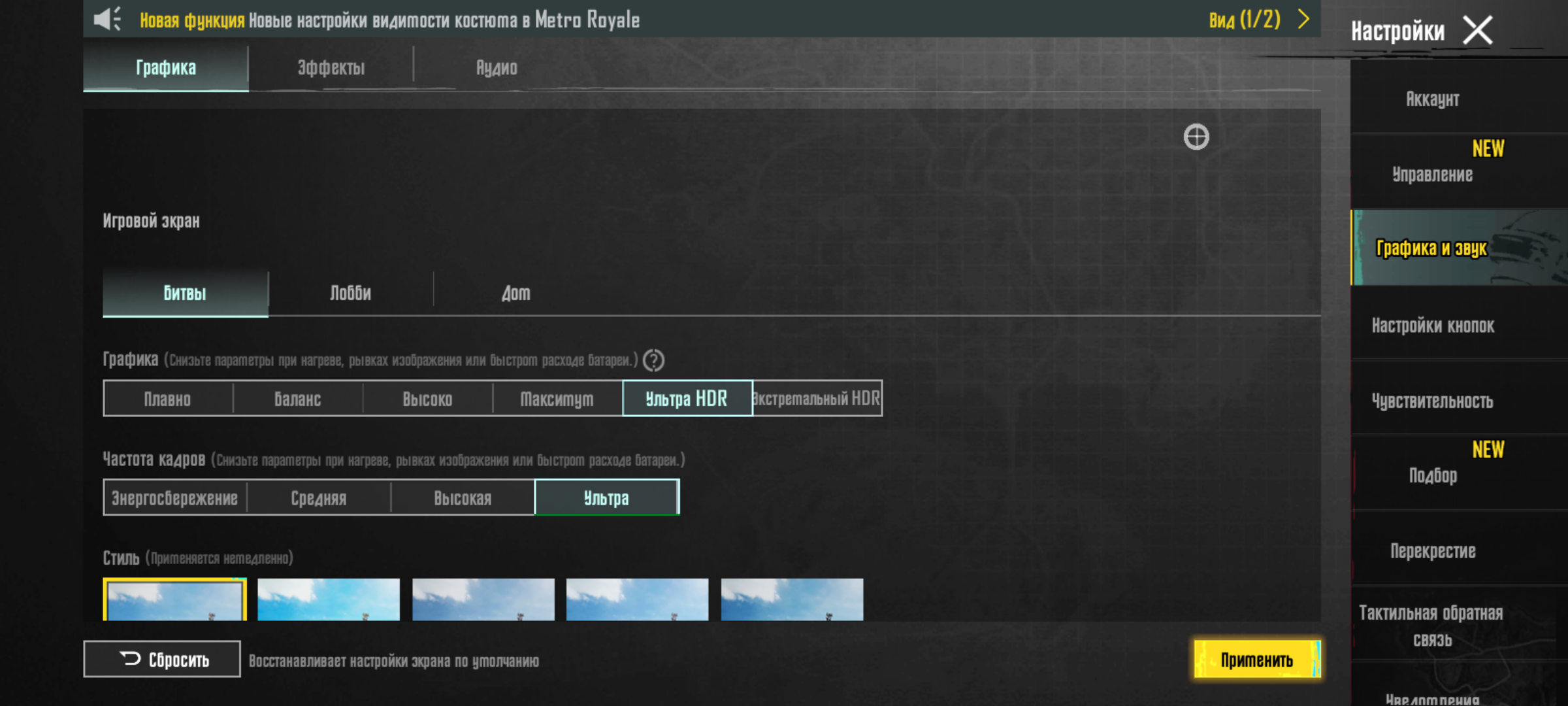Image resolution: width=1568 pixels, height=706 pixels.
Task: Open Чувствительность in the sidebar
Action: 1433,401
